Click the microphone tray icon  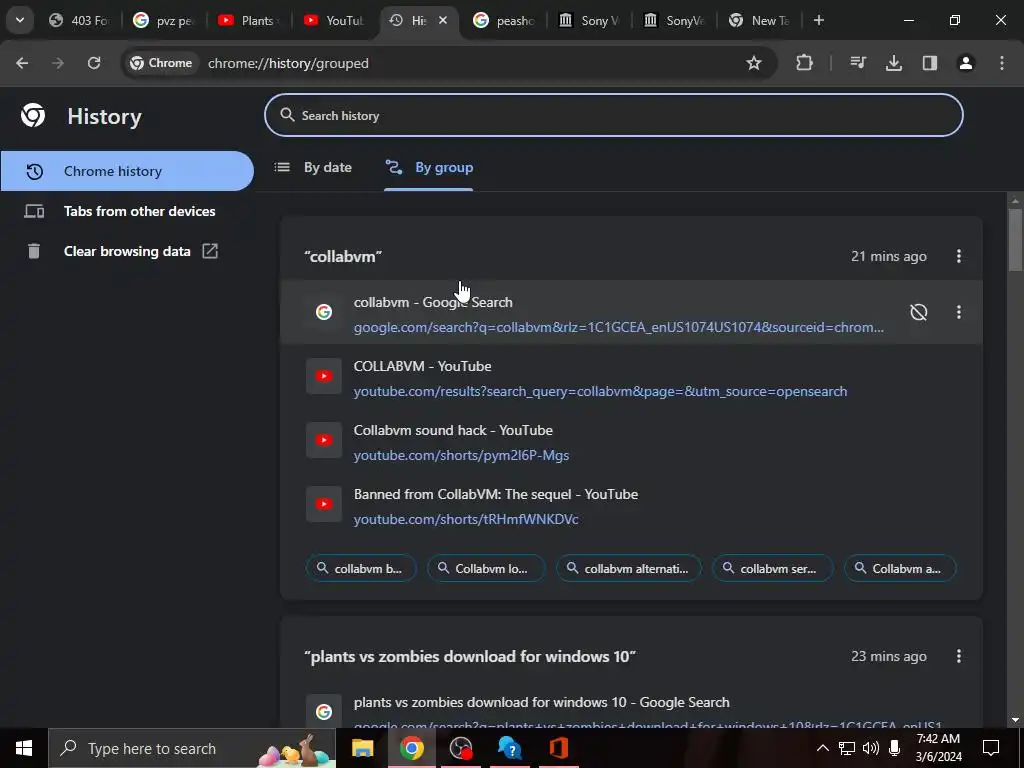pos(895,748)
